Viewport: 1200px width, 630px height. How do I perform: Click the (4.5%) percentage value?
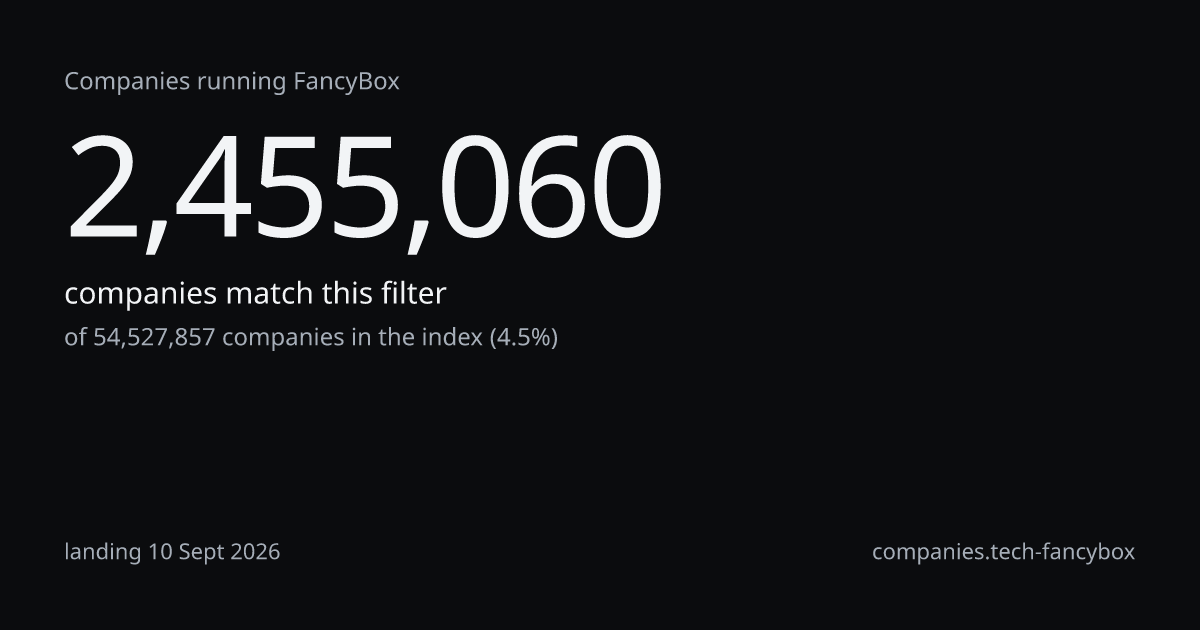523,338
